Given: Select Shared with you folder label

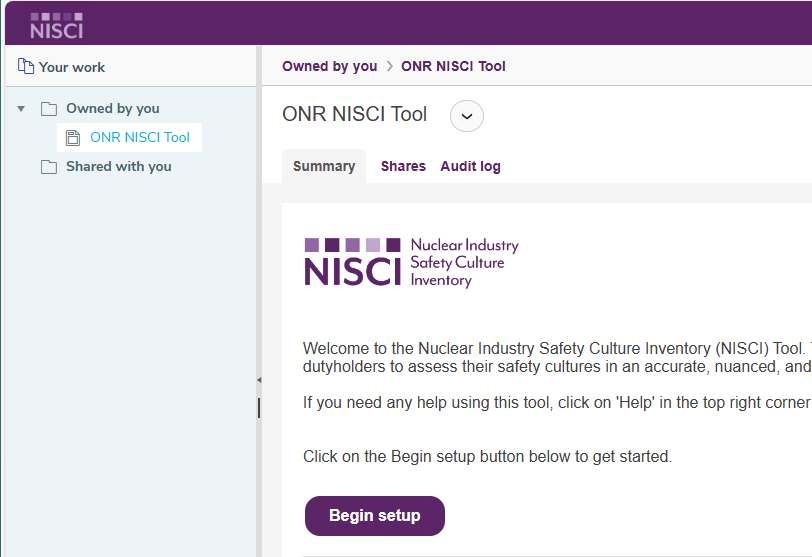Looking at the screenshot, I should (119, 166).
